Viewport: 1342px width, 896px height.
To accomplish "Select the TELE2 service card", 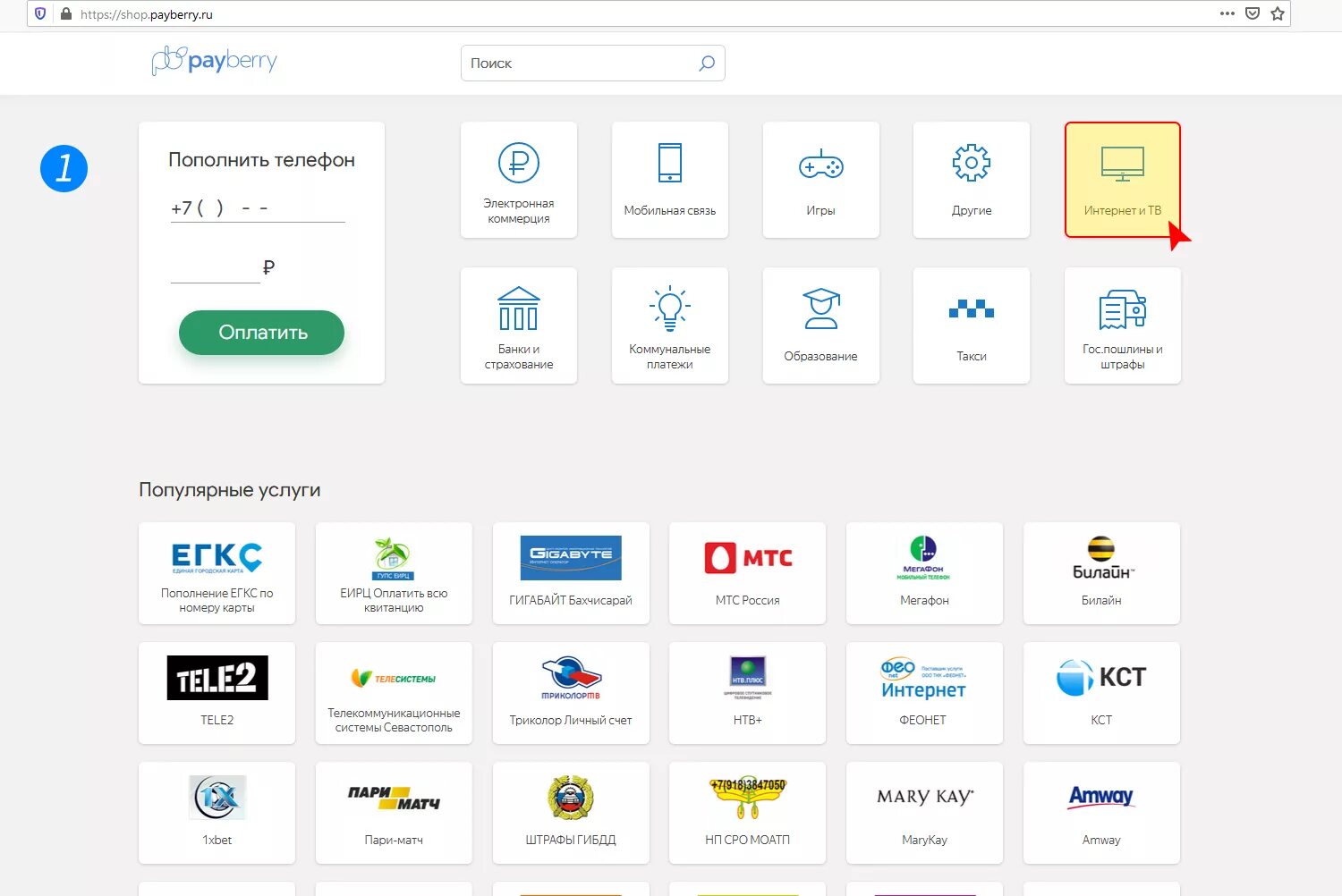I will click(x=217, y=693).
